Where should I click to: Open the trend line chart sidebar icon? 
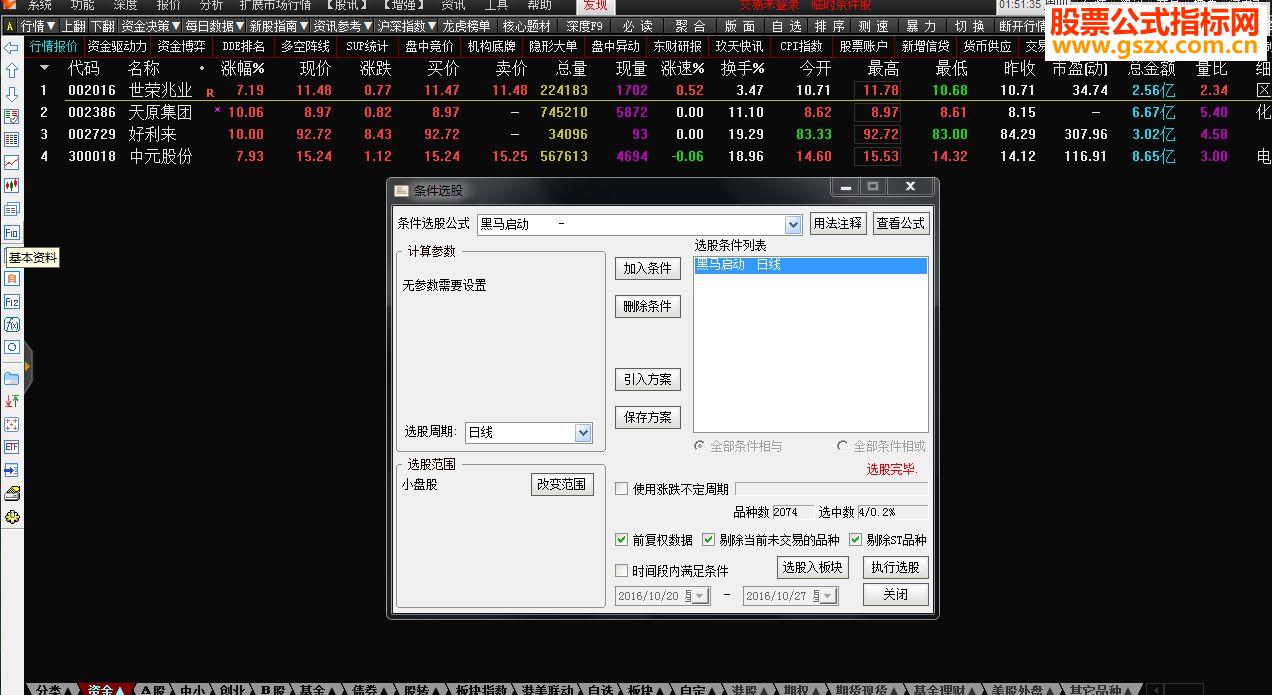click(12, 163)
